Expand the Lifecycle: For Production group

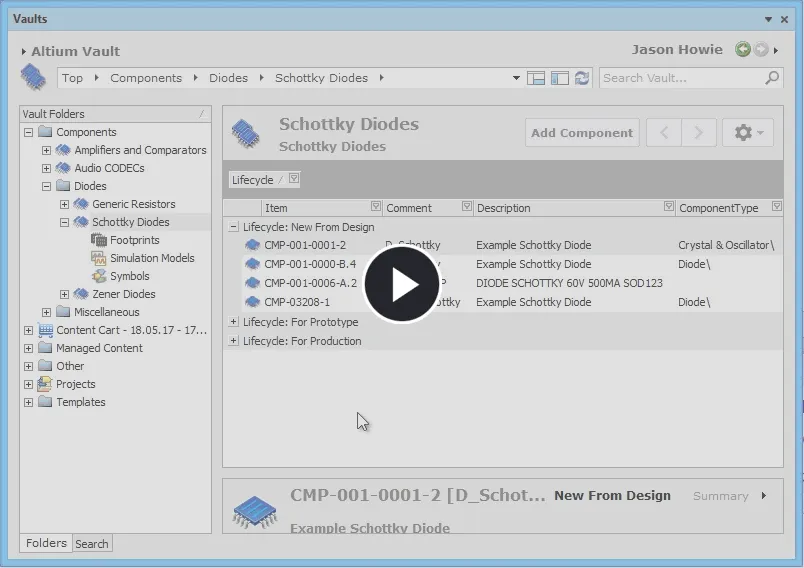[233, 341]
